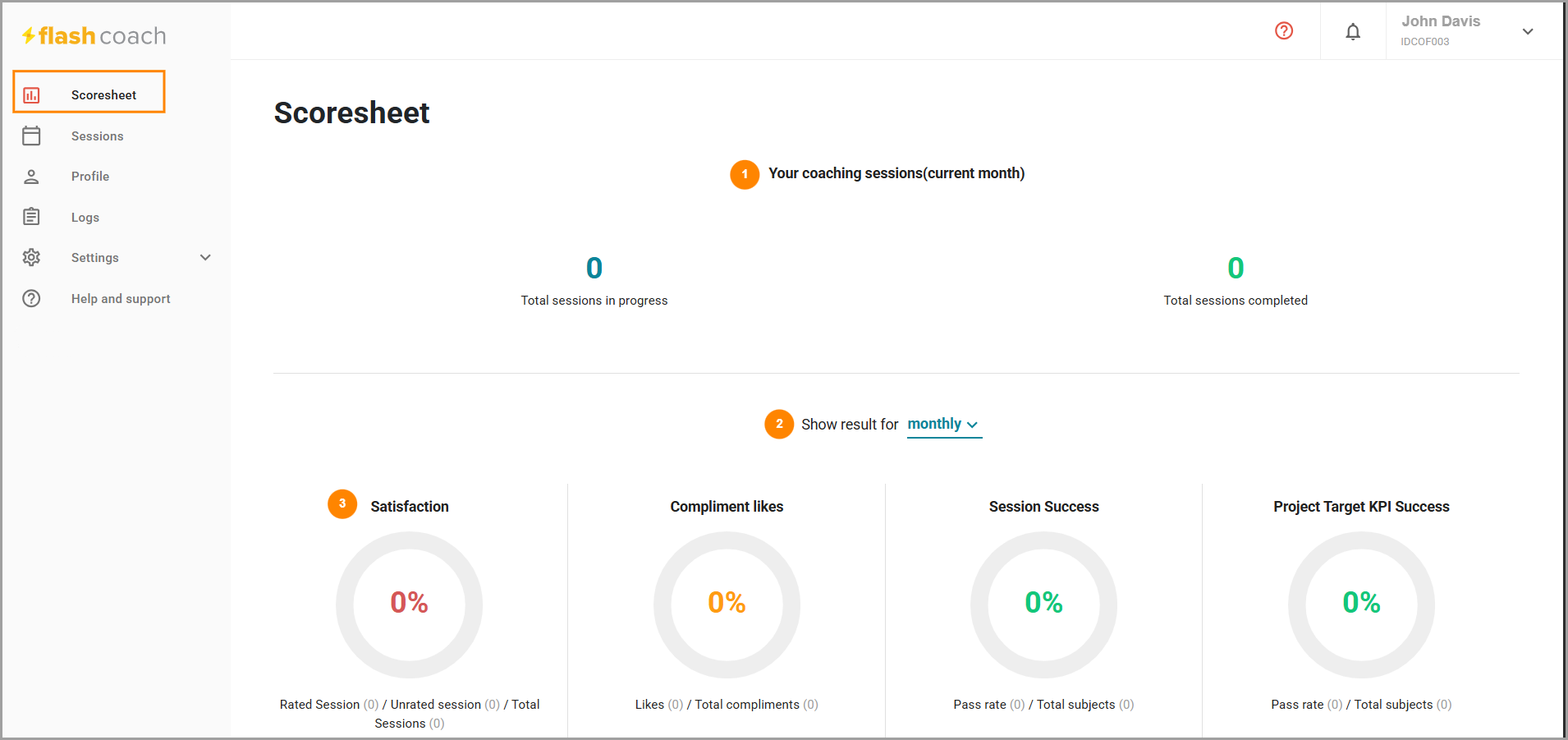Click the Total sessions completed count

click(1236, 268)
